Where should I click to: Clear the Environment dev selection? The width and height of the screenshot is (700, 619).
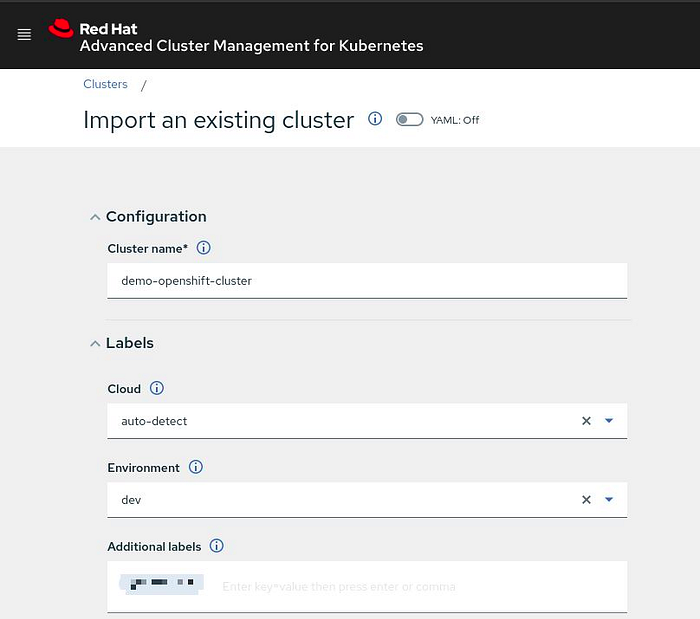[586, 500]
